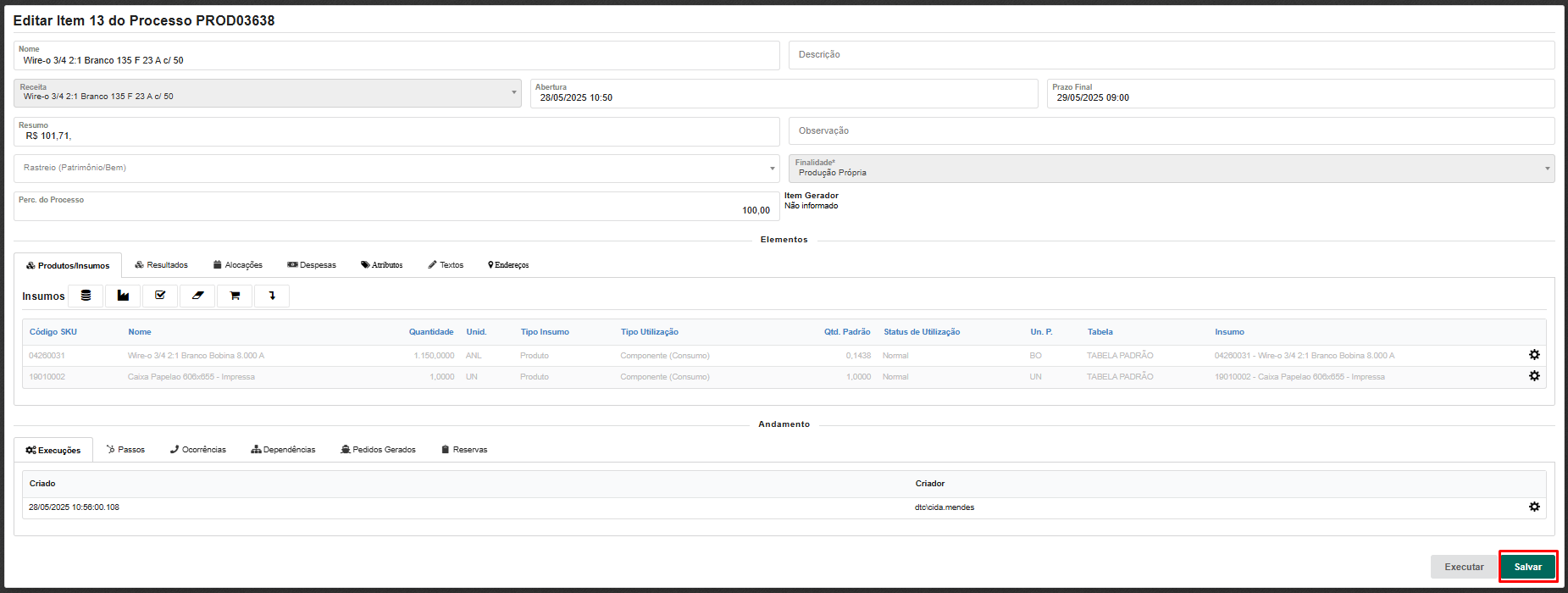Click the down arrow icon in Insumos toolbar
This screenshot has height=593, width=1568.
(x=272, y=296)
